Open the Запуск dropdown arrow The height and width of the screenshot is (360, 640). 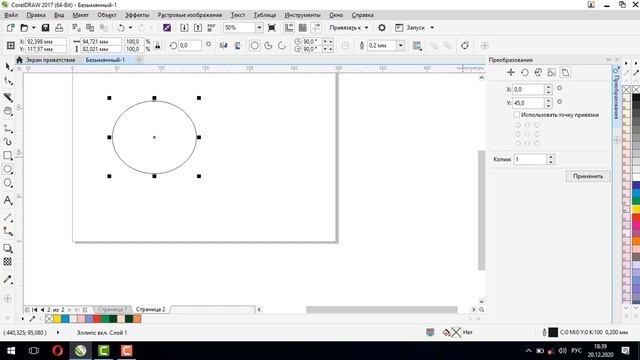432,28
